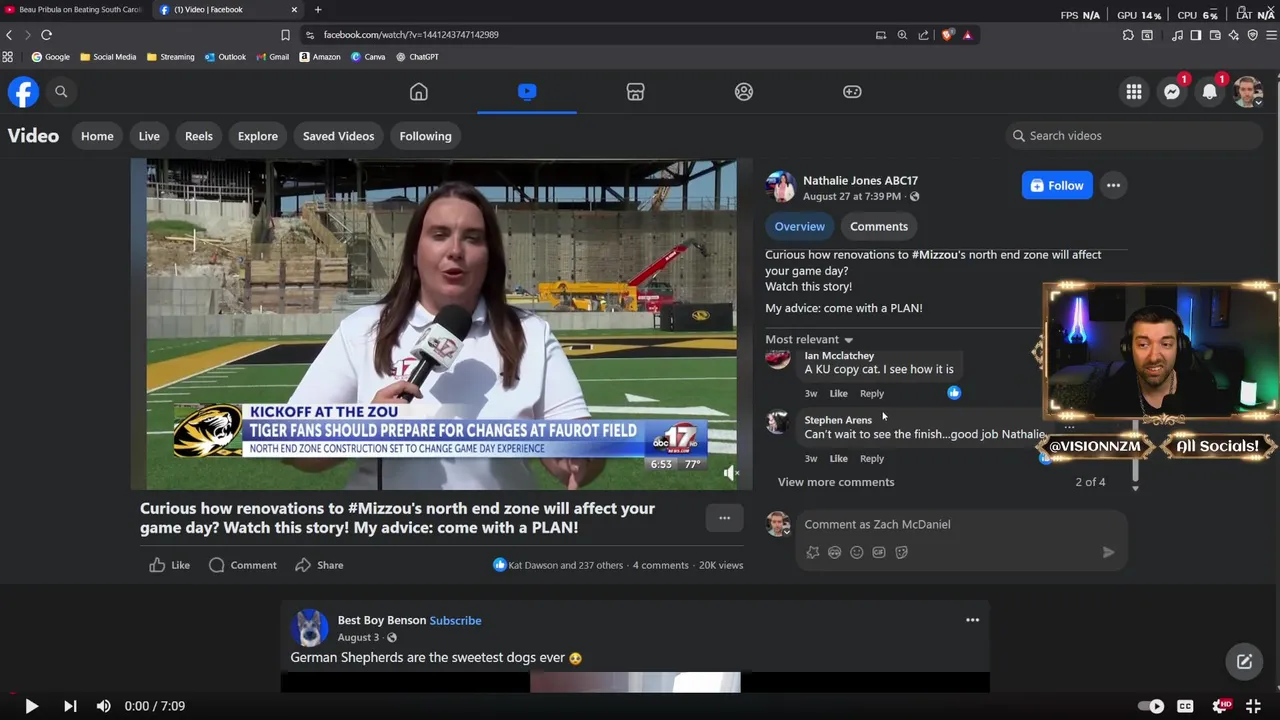
Task: Switch to the Live video tab
Action: pyautogui.click(x=149, y=136)
